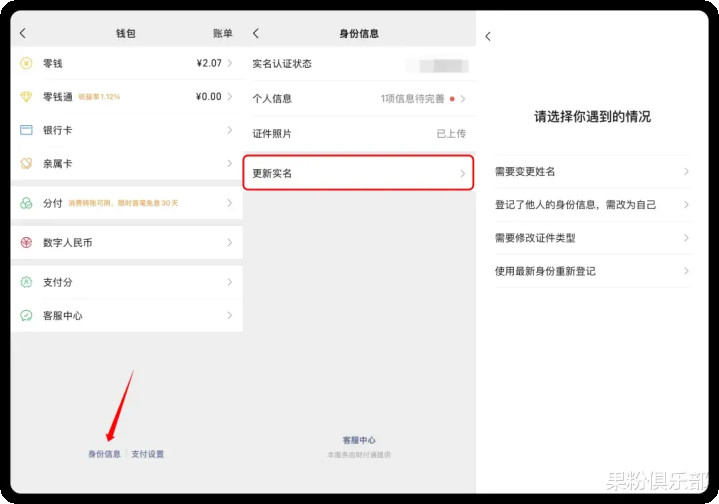The height and width of the screenshot is (504, 719).
Task: Expand the 使用最新身份重新登记 chevron
Action: [686, 271]
